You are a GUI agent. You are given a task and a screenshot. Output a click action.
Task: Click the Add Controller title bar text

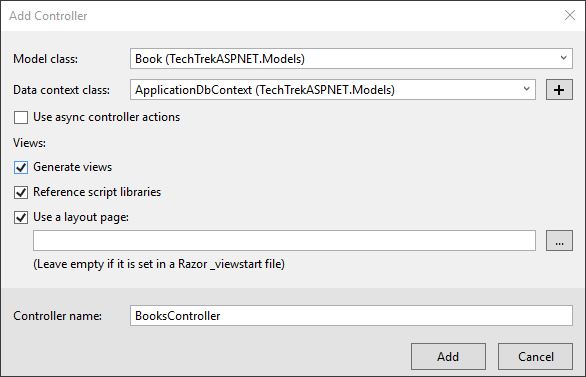pos(48,16)
